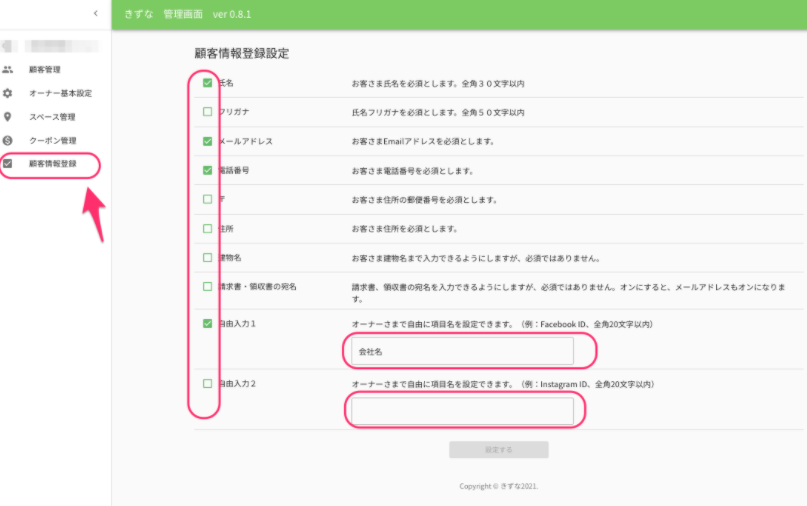Check the 請求書・領収書の宛名 checkbox
Viewport: 807px width, 506px height.
(x=207, y=286)
